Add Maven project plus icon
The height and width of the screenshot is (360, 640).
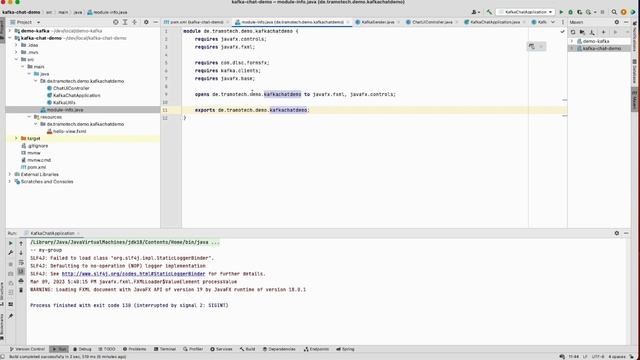tap(603, 32)
